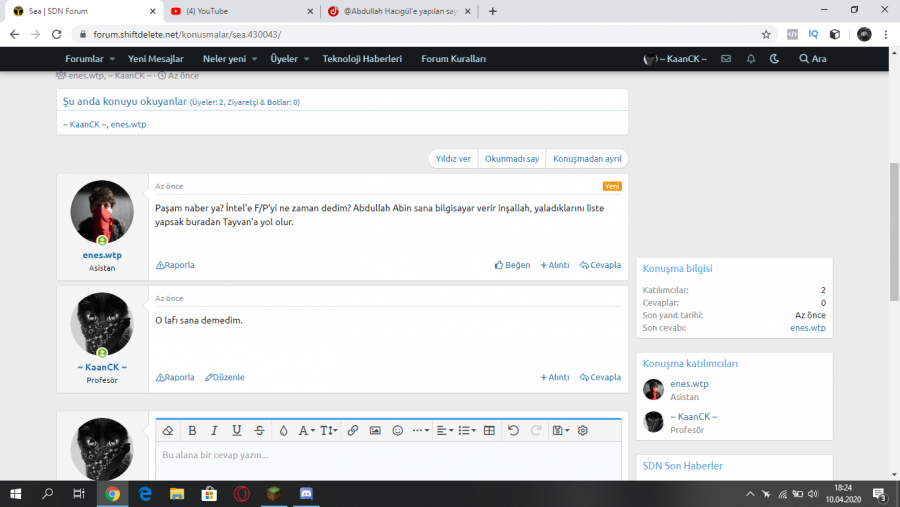This screenshot has width=900, height=507.
Task: Expand the Forumlar dropdown arrow
Action: [x=112, y=59]
